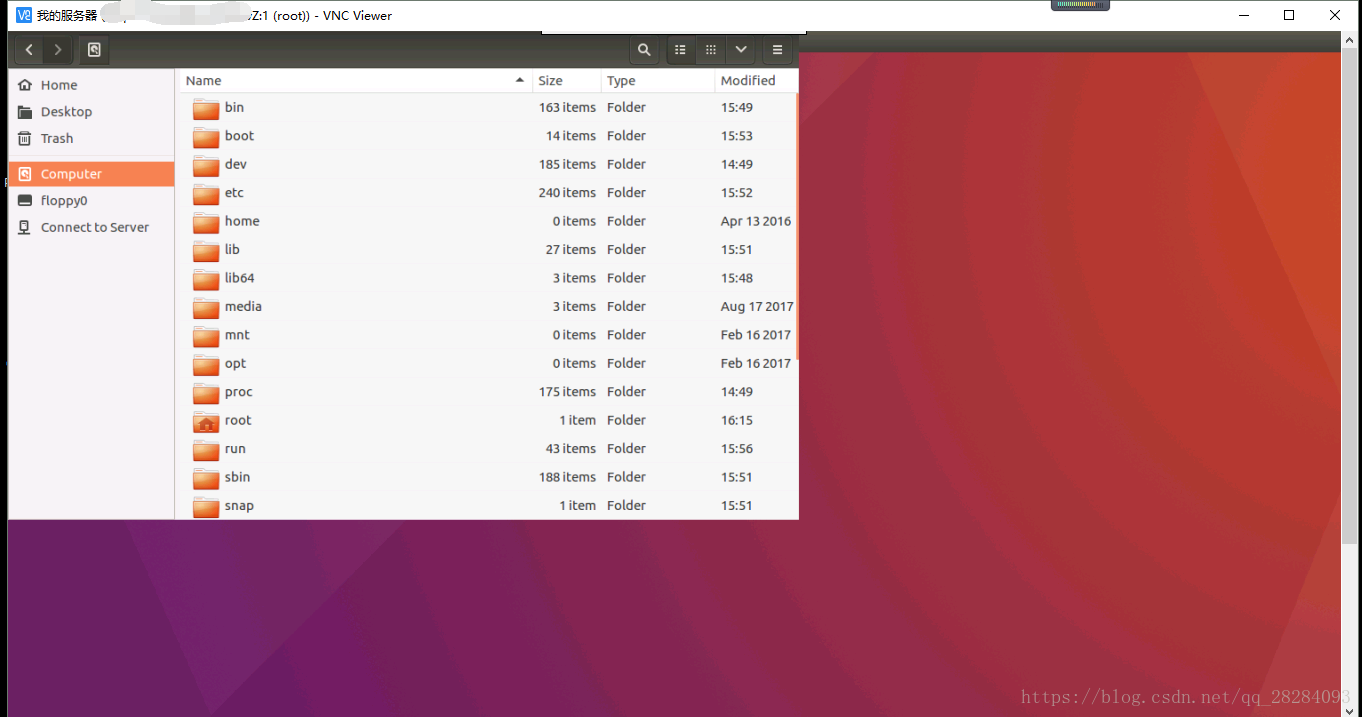Select Computer in the sidebar

click(91, 174)
